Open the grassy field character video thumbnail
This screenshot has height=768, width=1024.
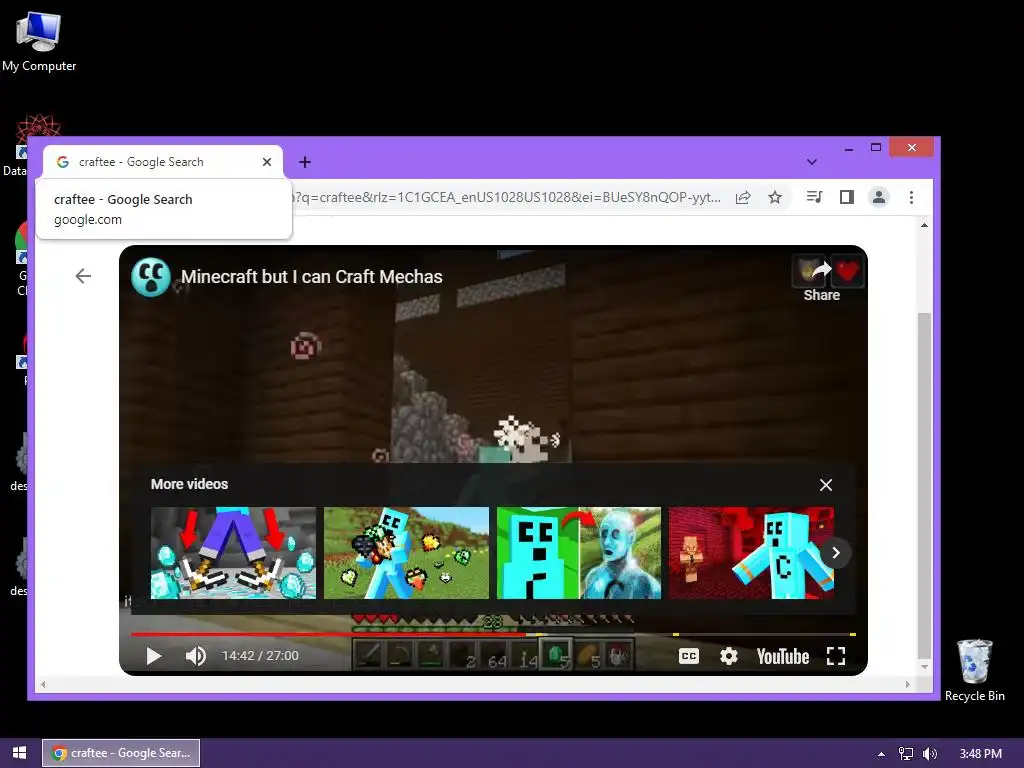pyautogui.click(x=406, y=552)
